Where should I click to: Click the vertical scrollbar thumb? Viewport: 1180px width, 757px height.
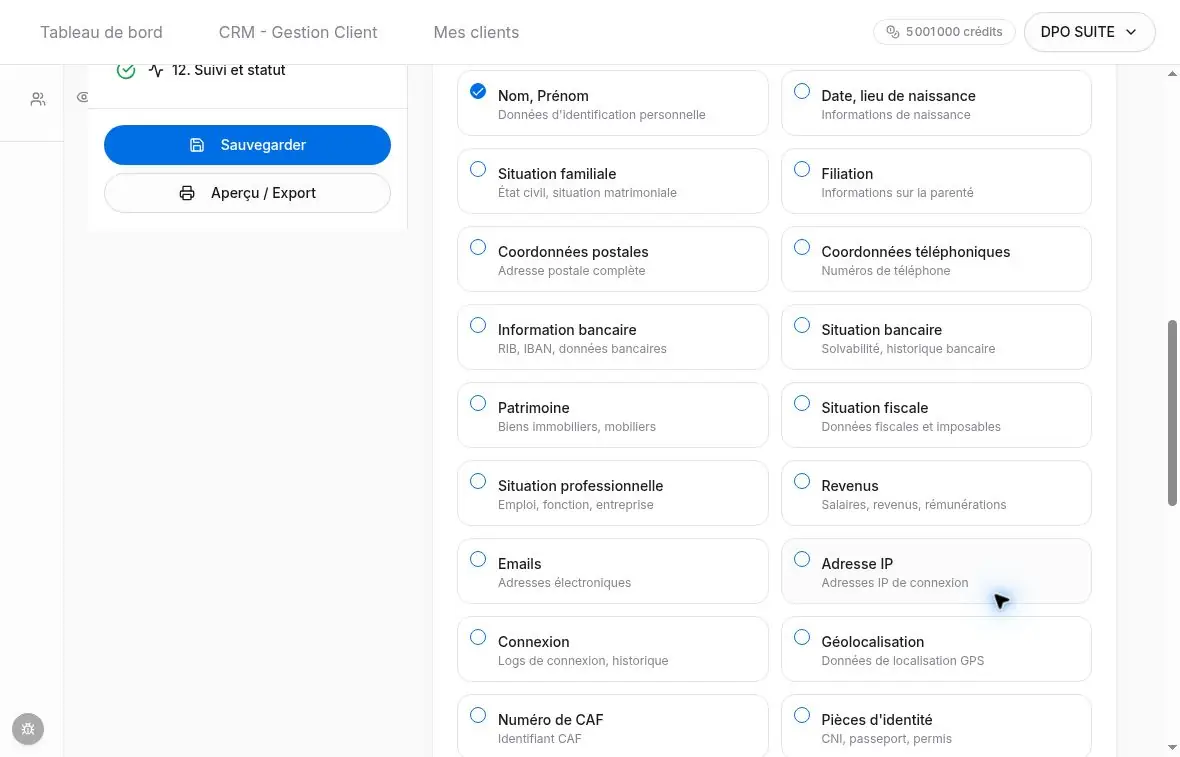click(1172, 413)
